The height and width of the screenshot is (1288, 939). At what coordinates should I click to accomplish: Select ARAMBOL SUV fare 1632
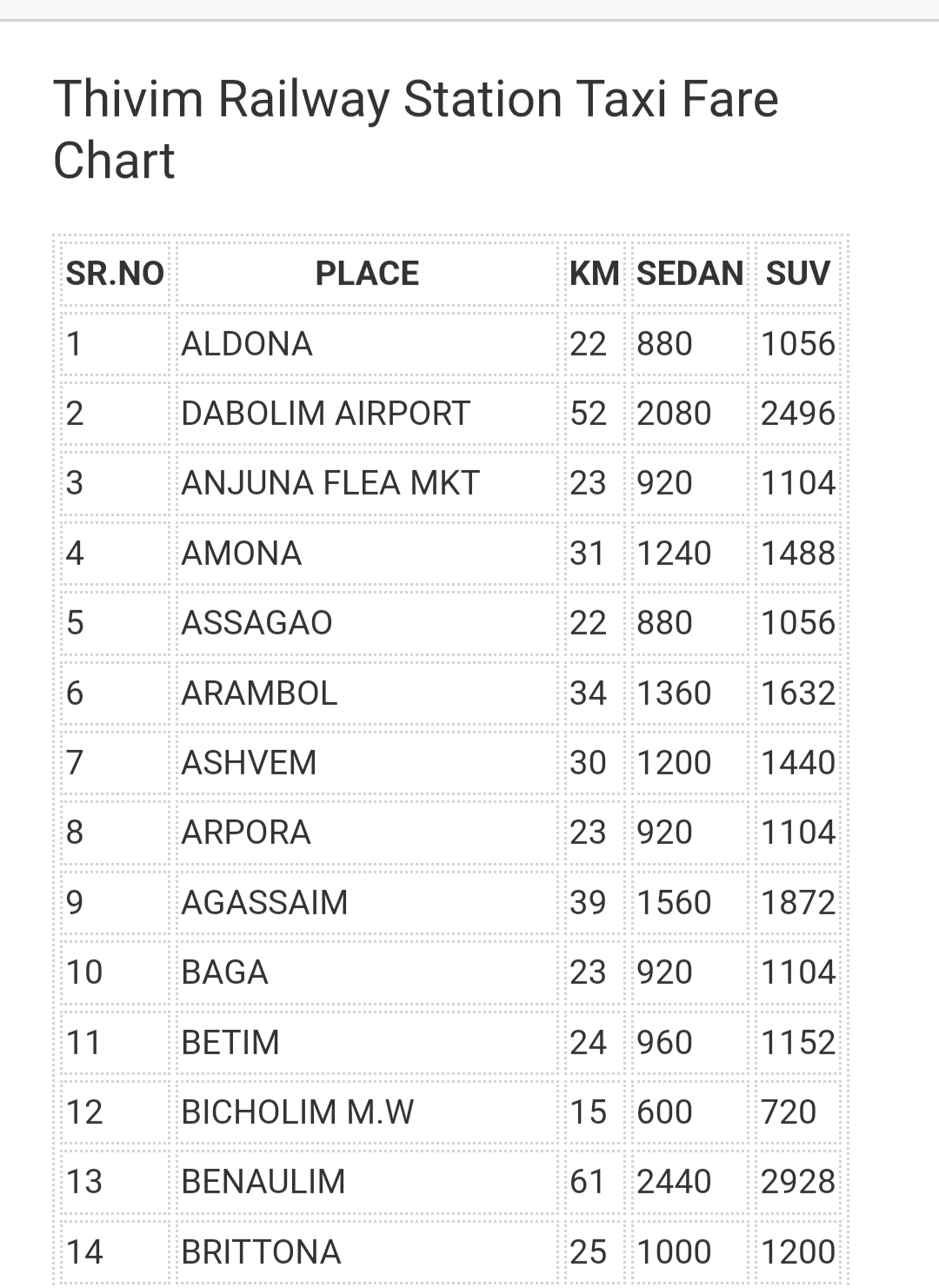[x=798, y=694]
